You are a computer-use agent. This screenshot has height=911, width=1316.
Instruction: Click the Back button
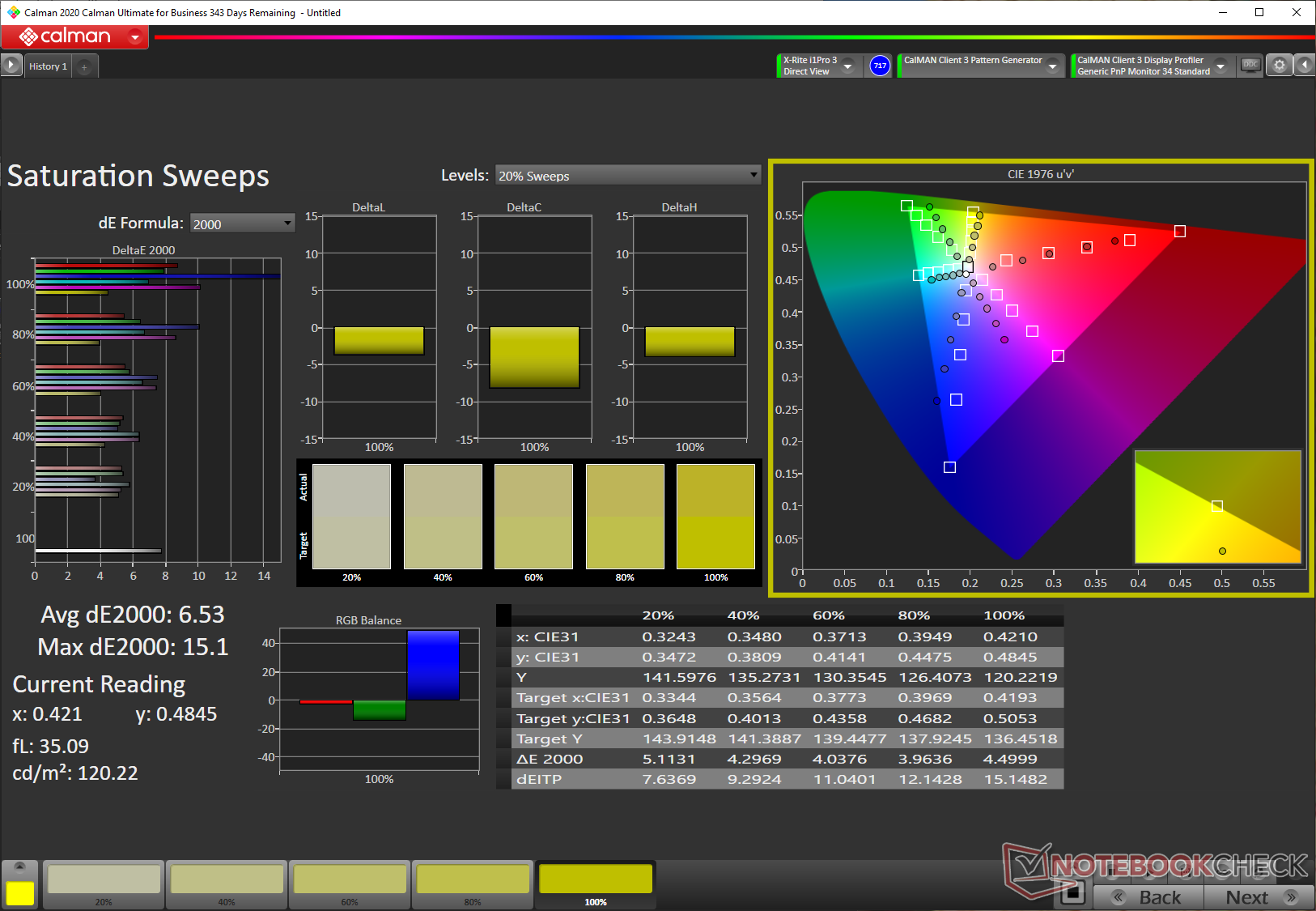coord(1148,897)
